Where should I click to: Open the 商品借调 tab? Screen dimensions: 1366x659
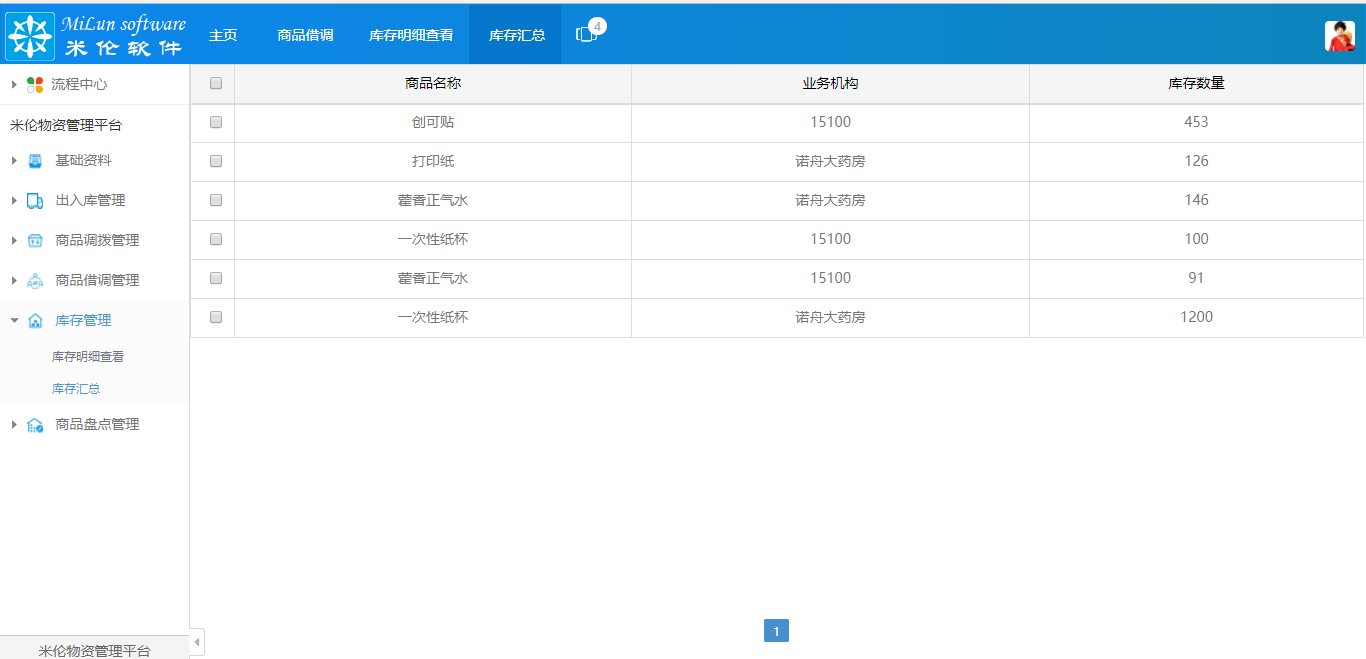[305, 33]
